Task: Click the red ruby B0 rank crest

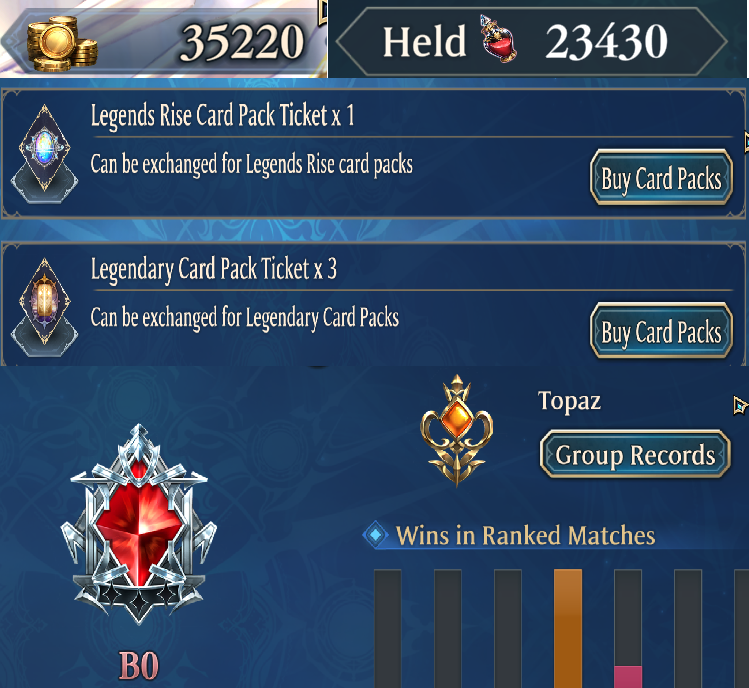Action: pos(139,525)
